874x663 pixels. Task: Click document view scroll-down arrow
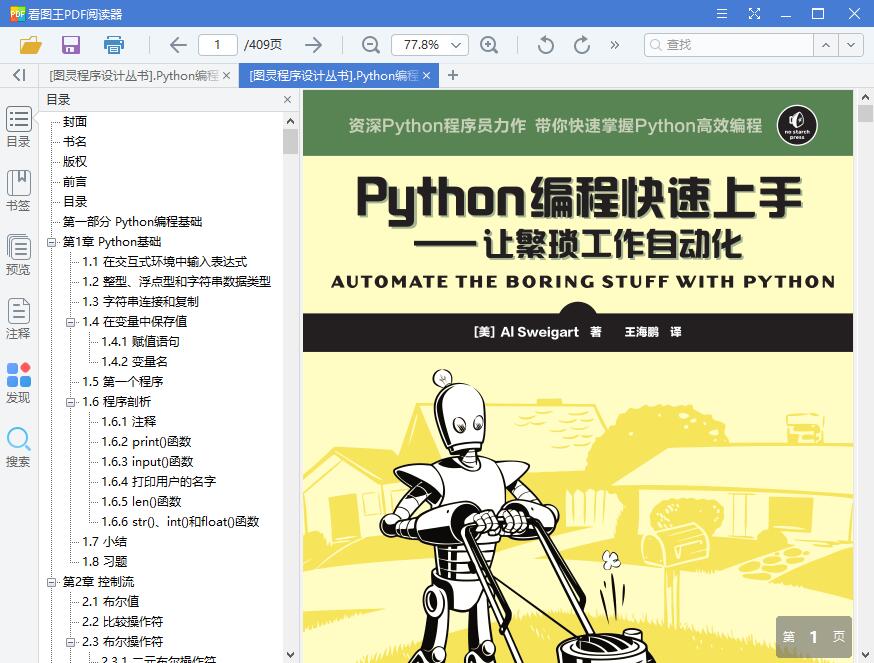[x=865, y=655]
